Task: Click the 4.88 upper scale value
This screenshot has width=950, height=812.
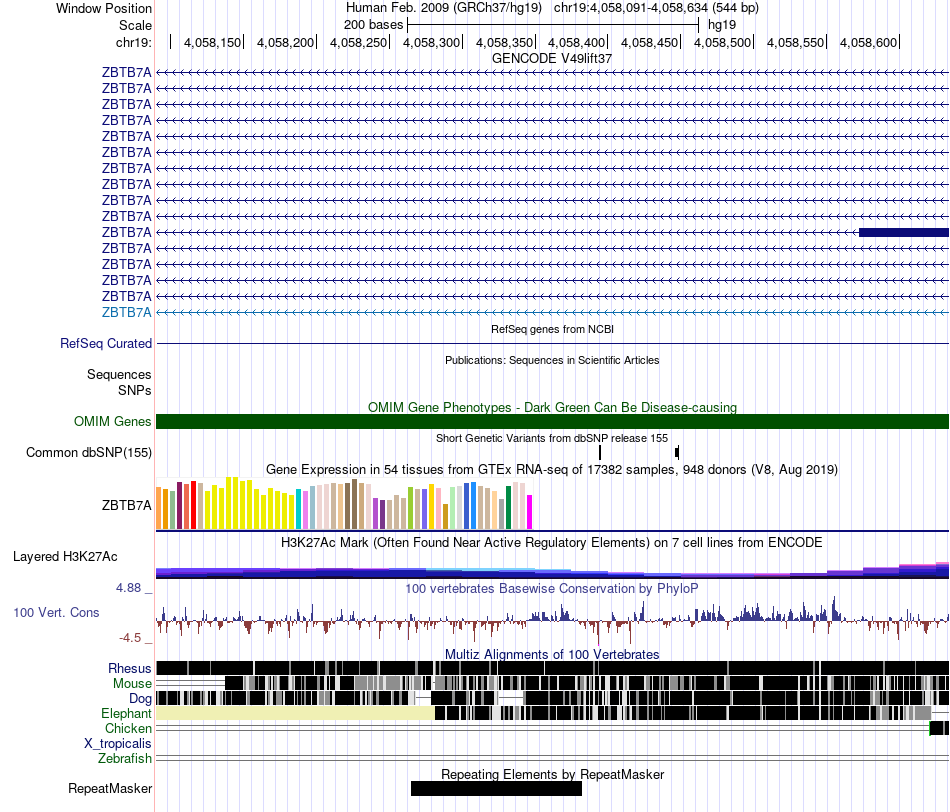Action: click(128, 588)
